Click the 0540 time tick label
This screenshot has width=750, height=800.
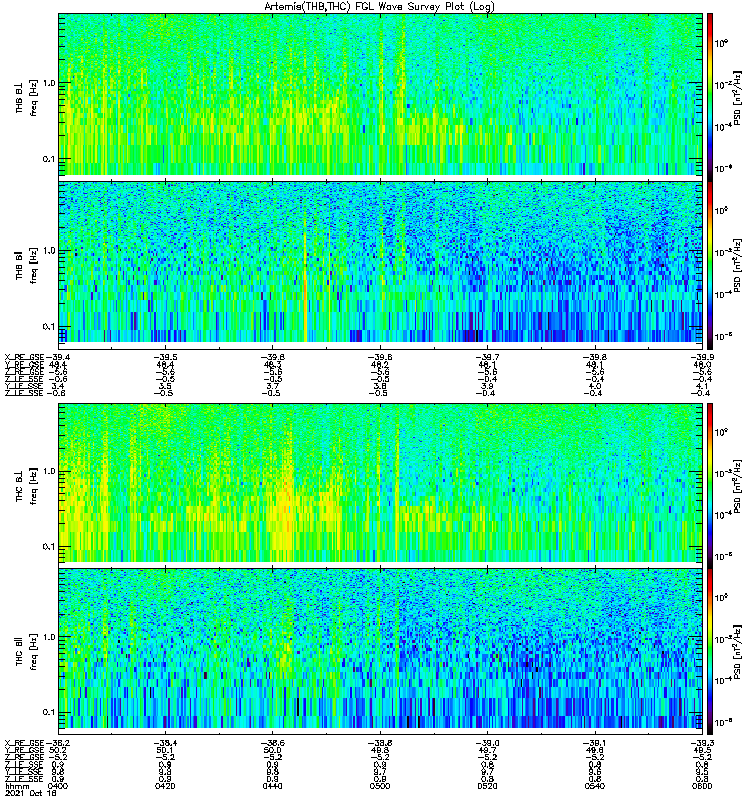594,786
